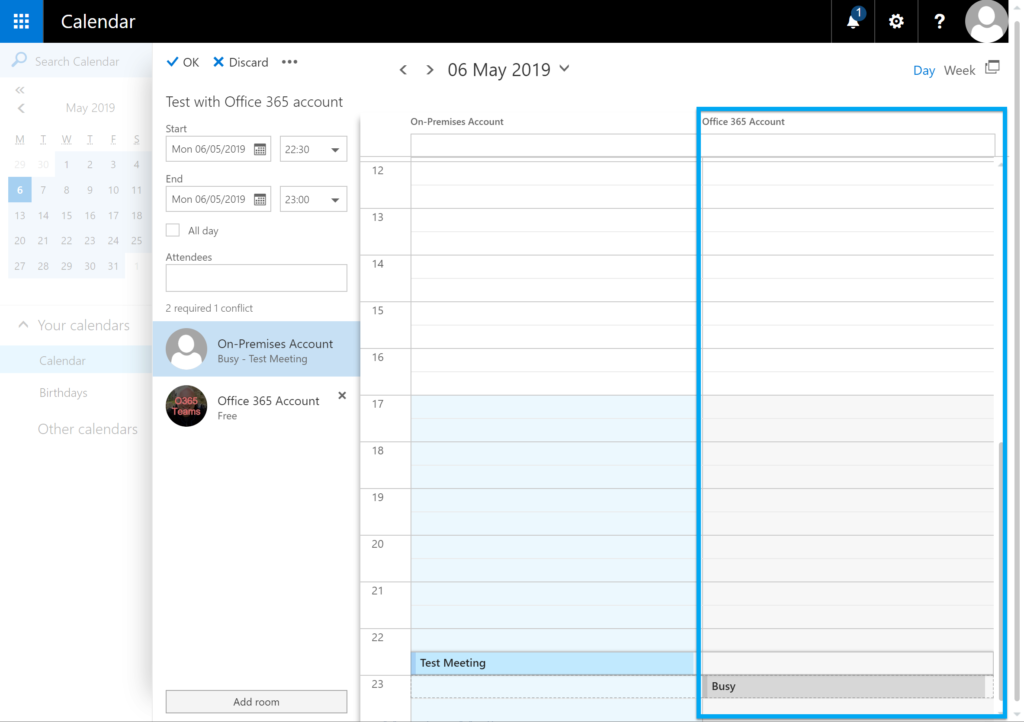Select day 6 in the mini calendar
1024x722 pixels.
click(20, 190)
